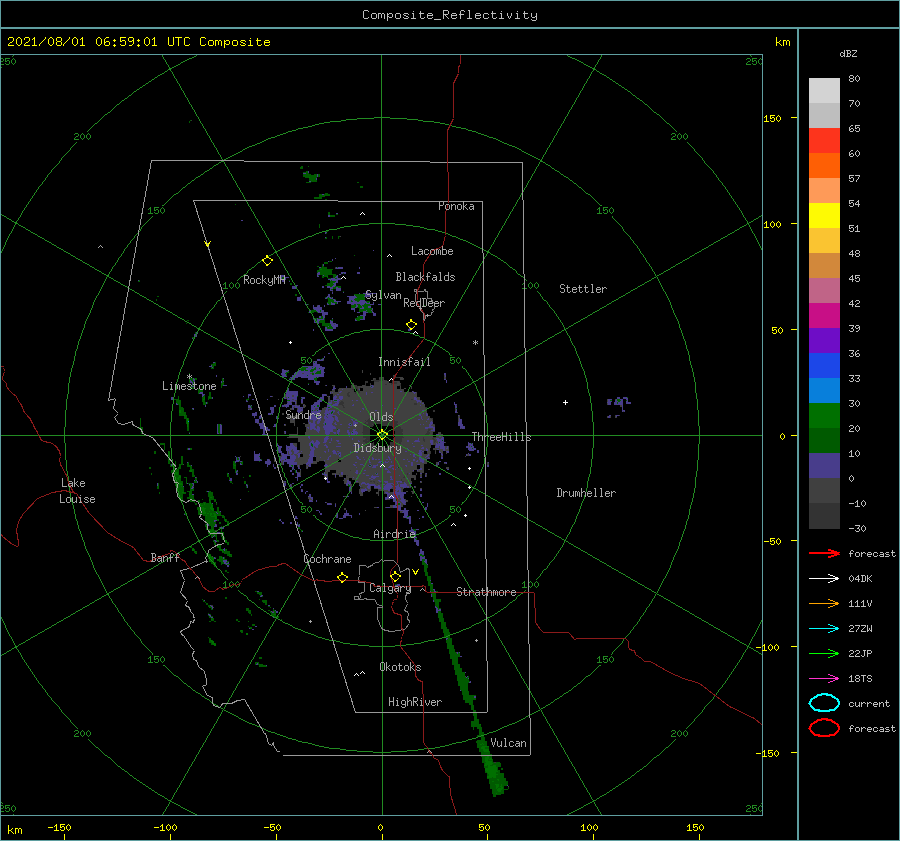The height and width of the screenshot is (841, 900).
Task: Click the cyan 27ZW arrow legend icon
Action: coord(824,629)
